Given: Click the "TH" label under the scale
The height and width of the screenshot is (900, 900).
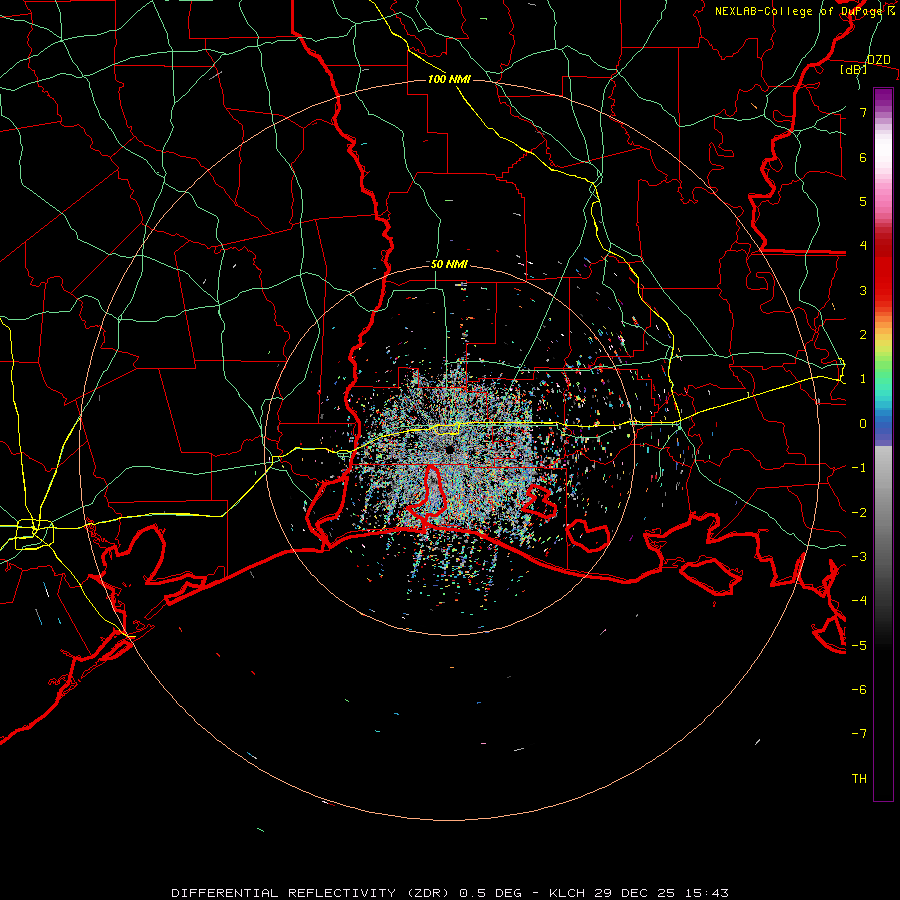Looking at the screenshot, I should [859, 778].
